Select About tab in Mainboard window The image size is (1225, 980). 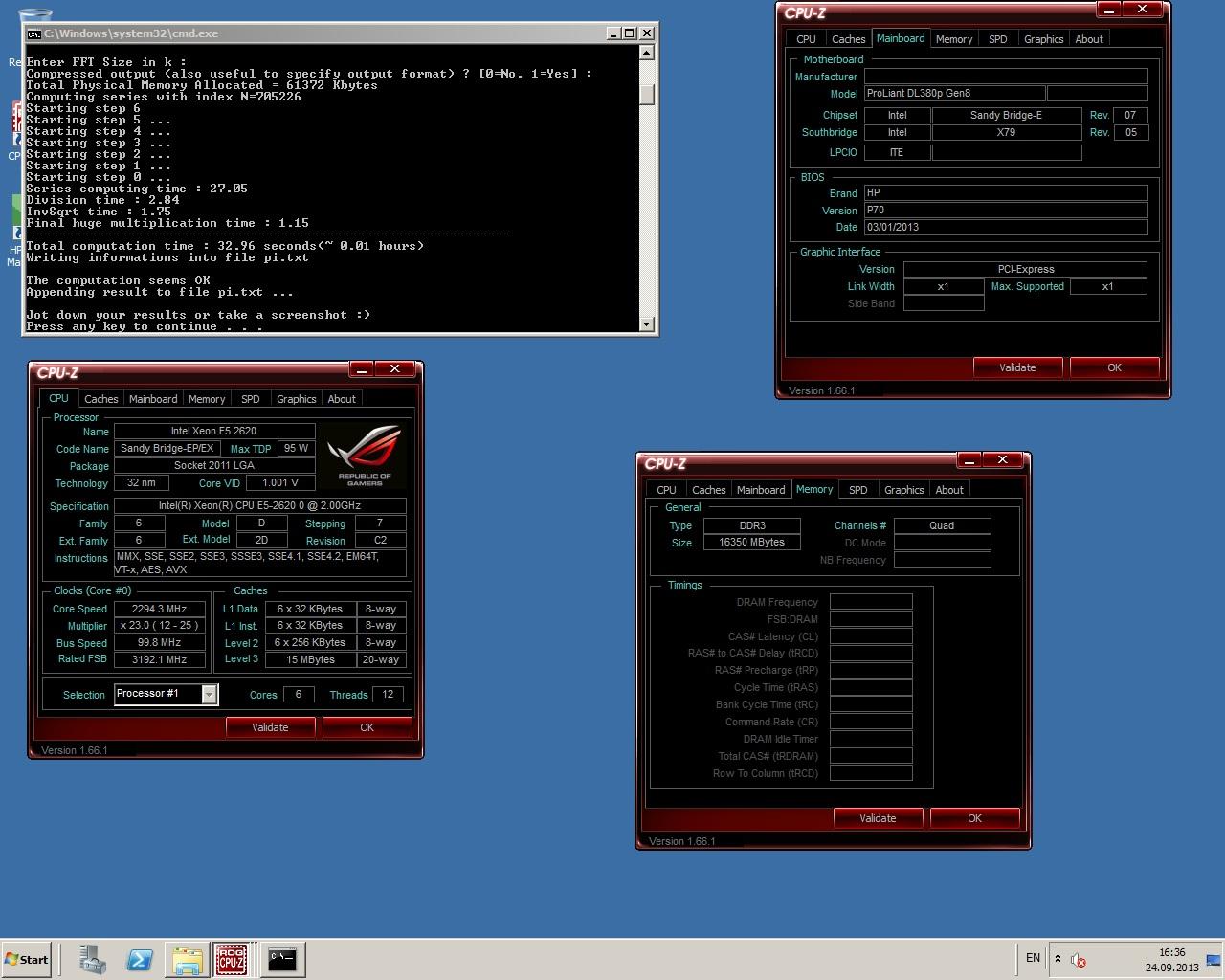click(x=1089, y=39)
